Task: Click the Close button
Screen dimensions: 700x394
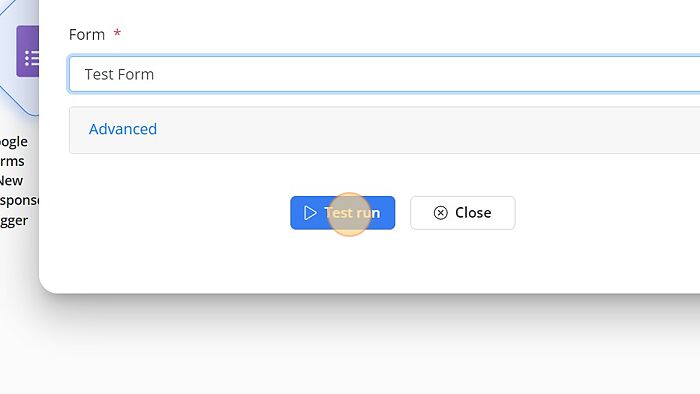Action: click(x=462, y=213)
